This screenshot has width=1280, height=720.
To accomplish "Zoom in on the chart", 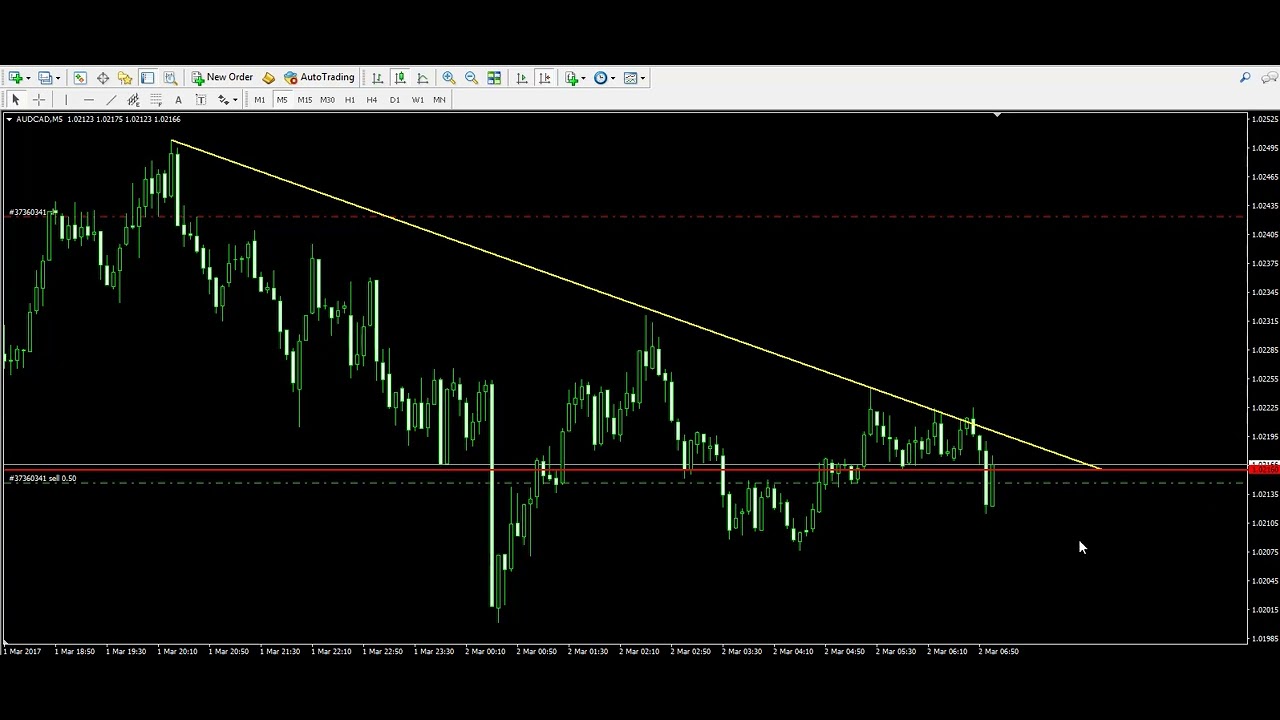I will [x=449, y=77].
